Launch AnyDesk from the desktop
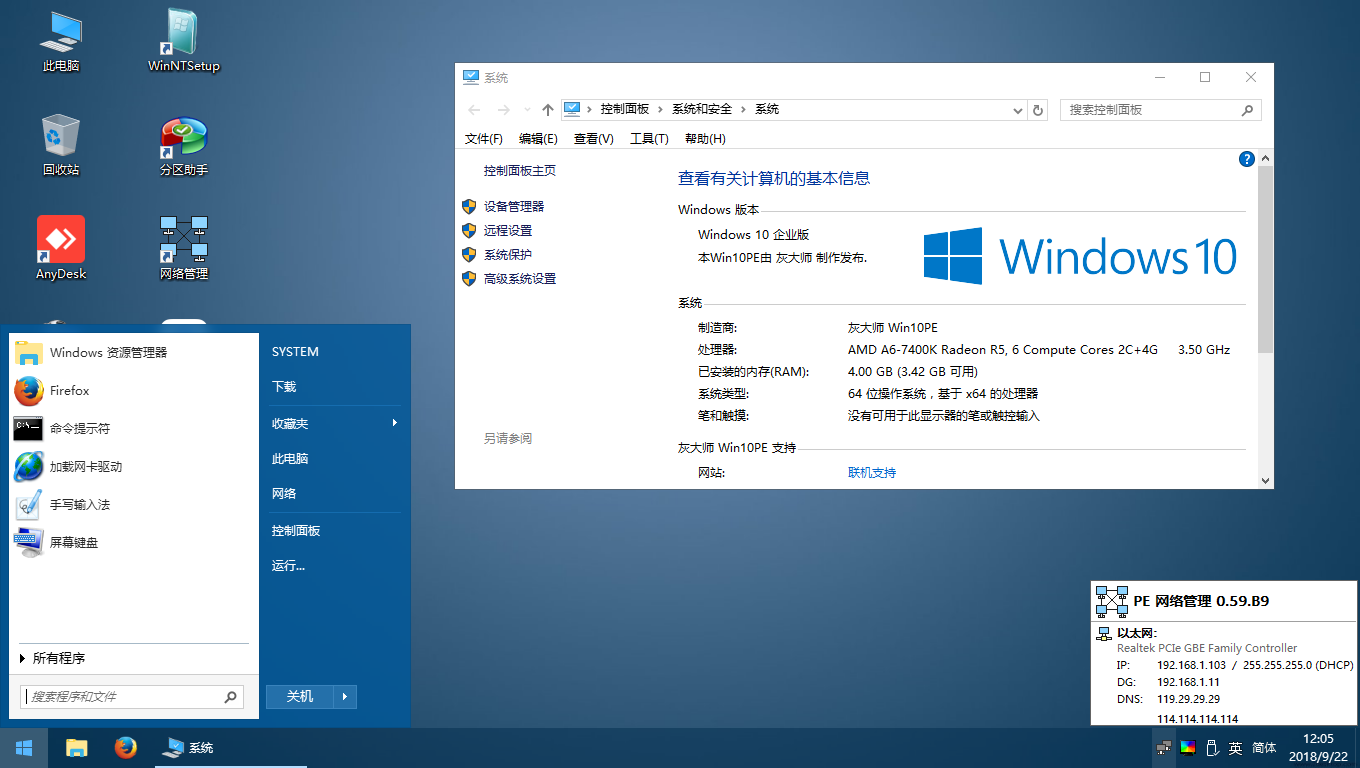Image resolution: width=1360 pixels, height=768 pixels. [61, 249]
